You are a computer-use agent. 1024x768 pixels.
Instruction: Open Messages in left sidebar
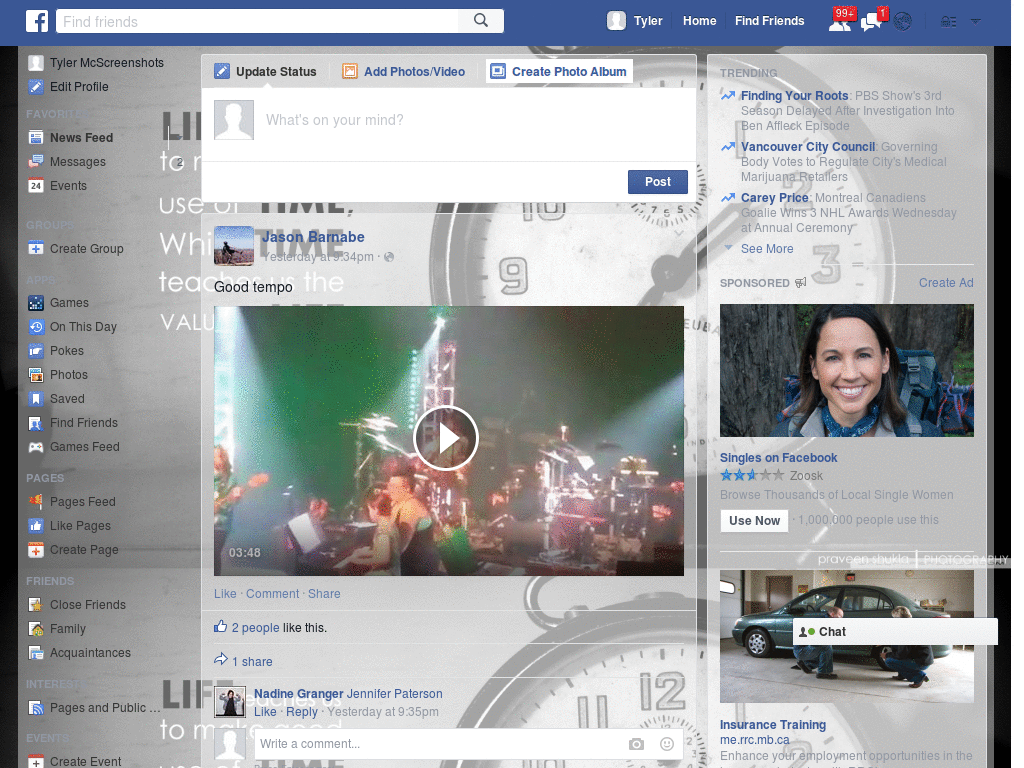point(78,162)
